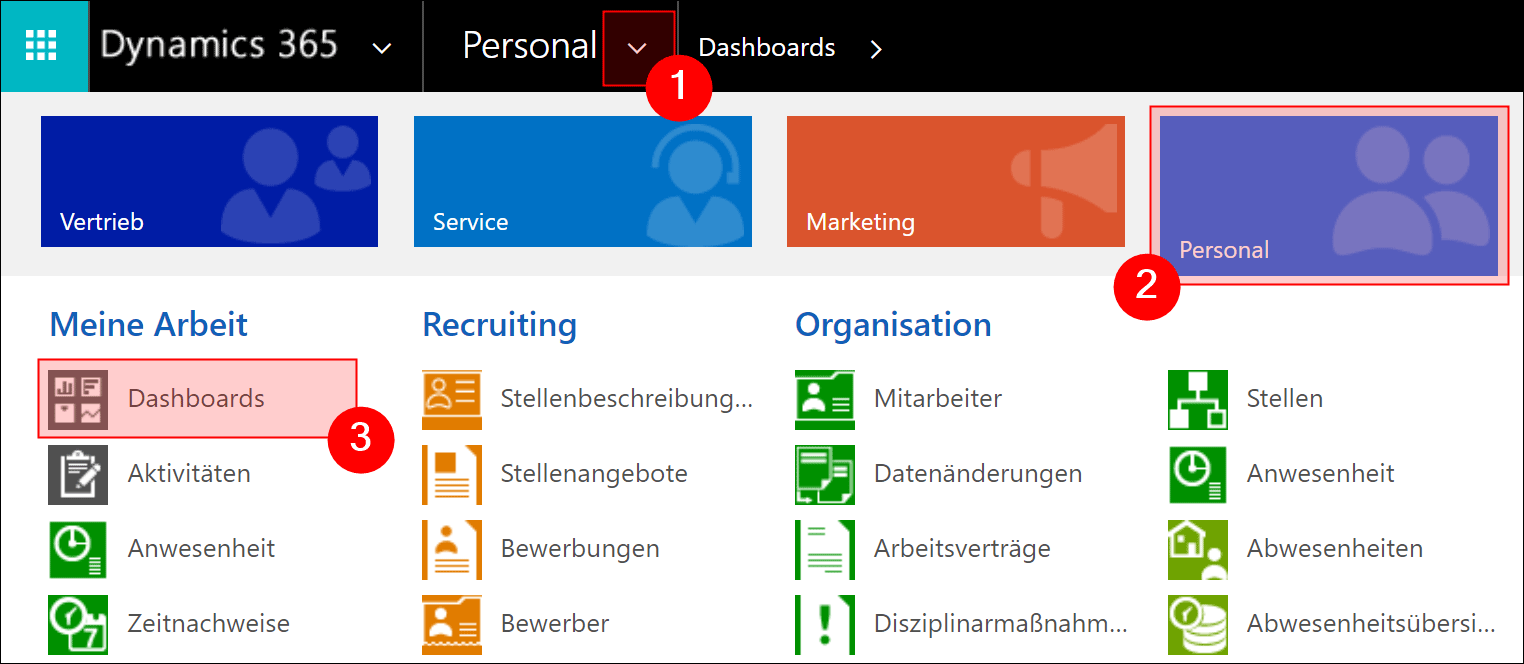
Task: Expand the Dynamics 365 dropdown chevron
Action: pyautogui.click(x=381, y=47)
